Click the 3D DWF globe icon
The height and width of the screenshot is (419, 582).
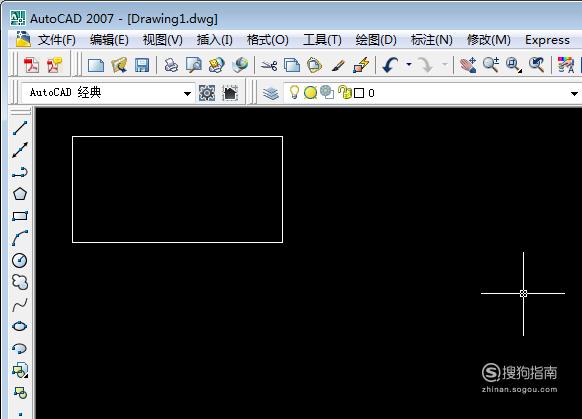(240, 65)
